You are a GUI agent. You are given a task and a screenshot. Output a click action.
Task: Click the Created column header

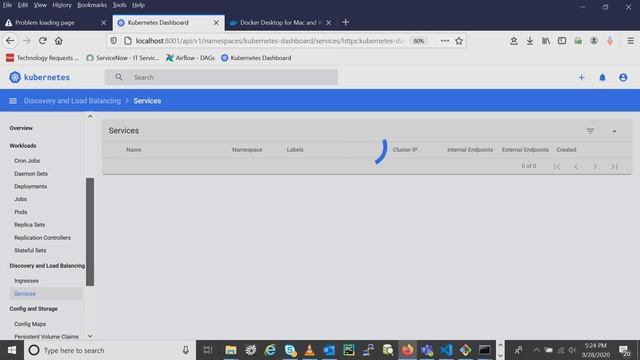click(566, 150)
